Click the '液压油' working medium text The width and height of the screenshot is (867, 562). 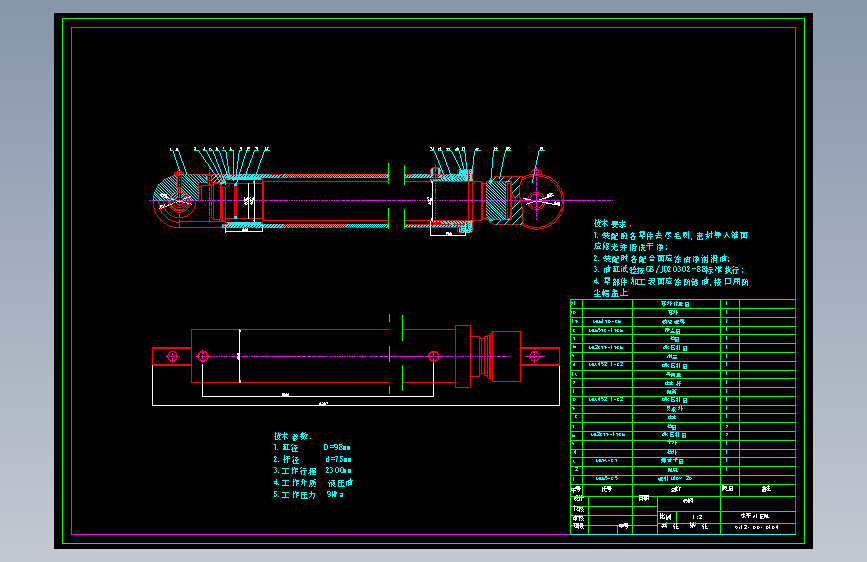[340, 482]
